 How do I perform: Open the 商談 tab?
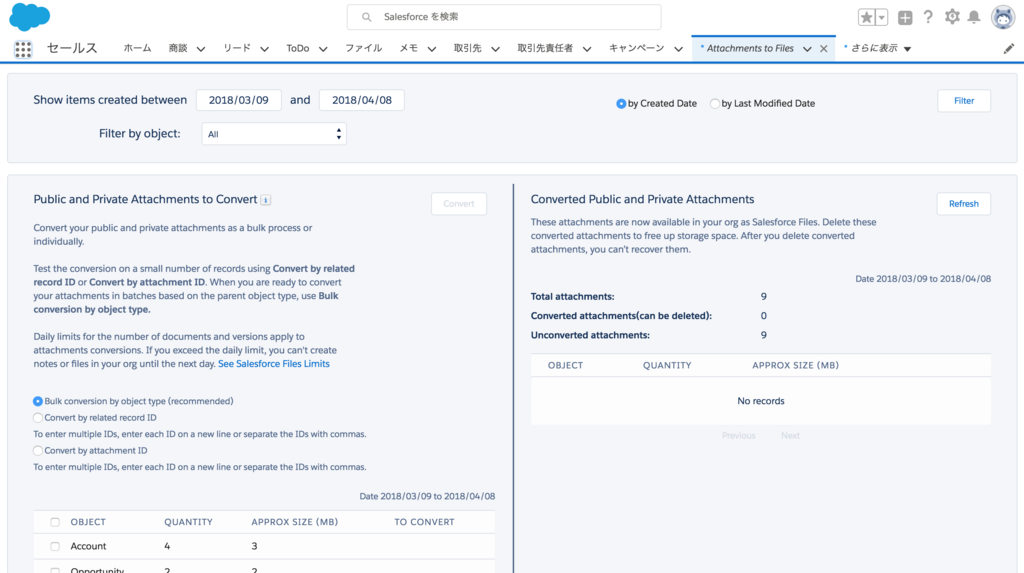tap(178, 48)
